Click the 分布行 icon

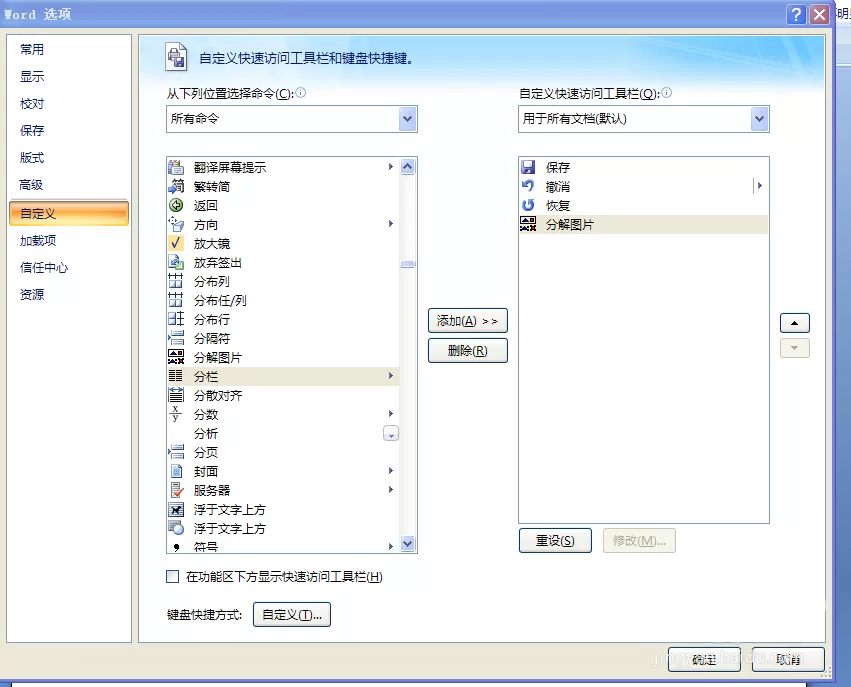(176, 319)
